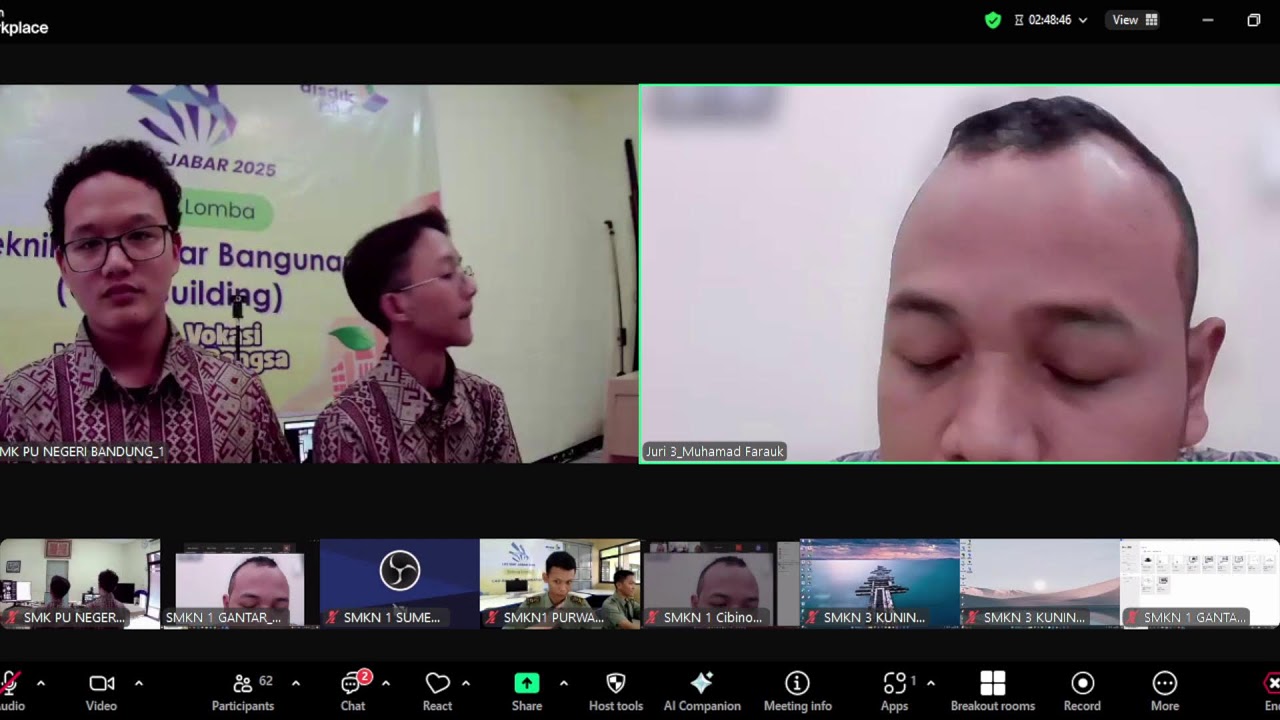Show Meeting info details

click(798, 691)
